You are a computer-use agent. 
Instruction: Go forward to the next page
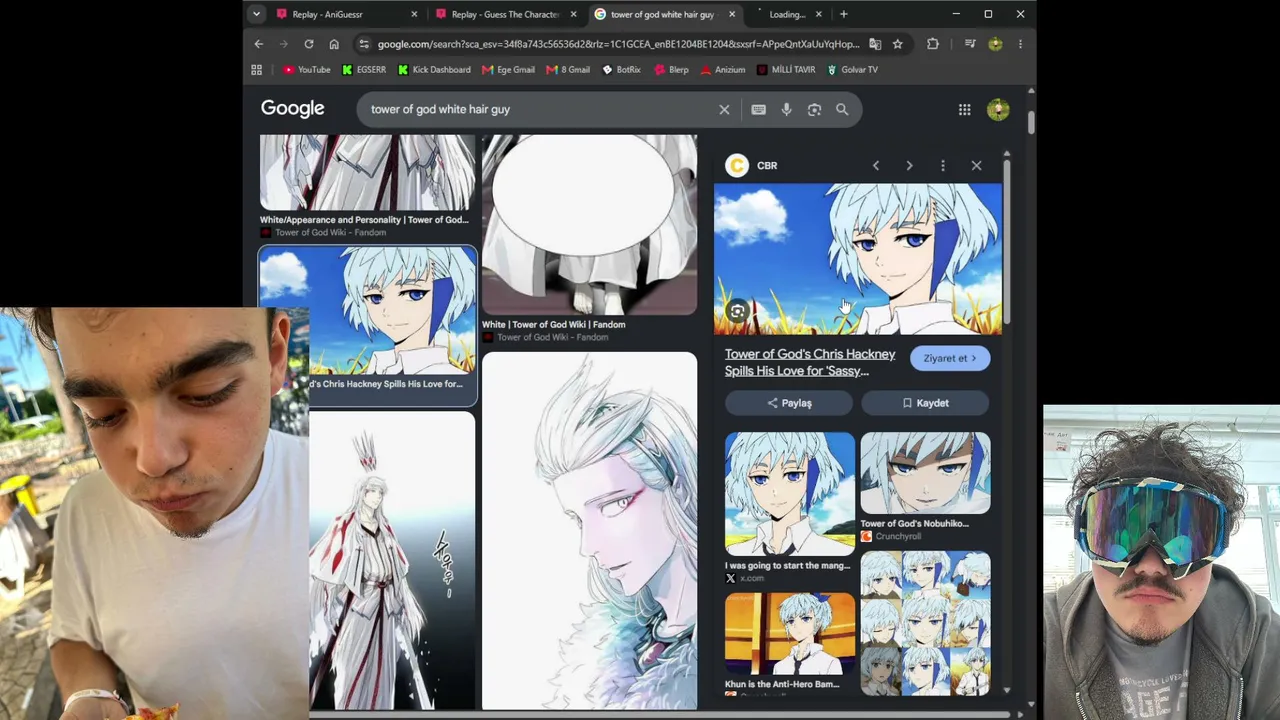tap(284, 44)
